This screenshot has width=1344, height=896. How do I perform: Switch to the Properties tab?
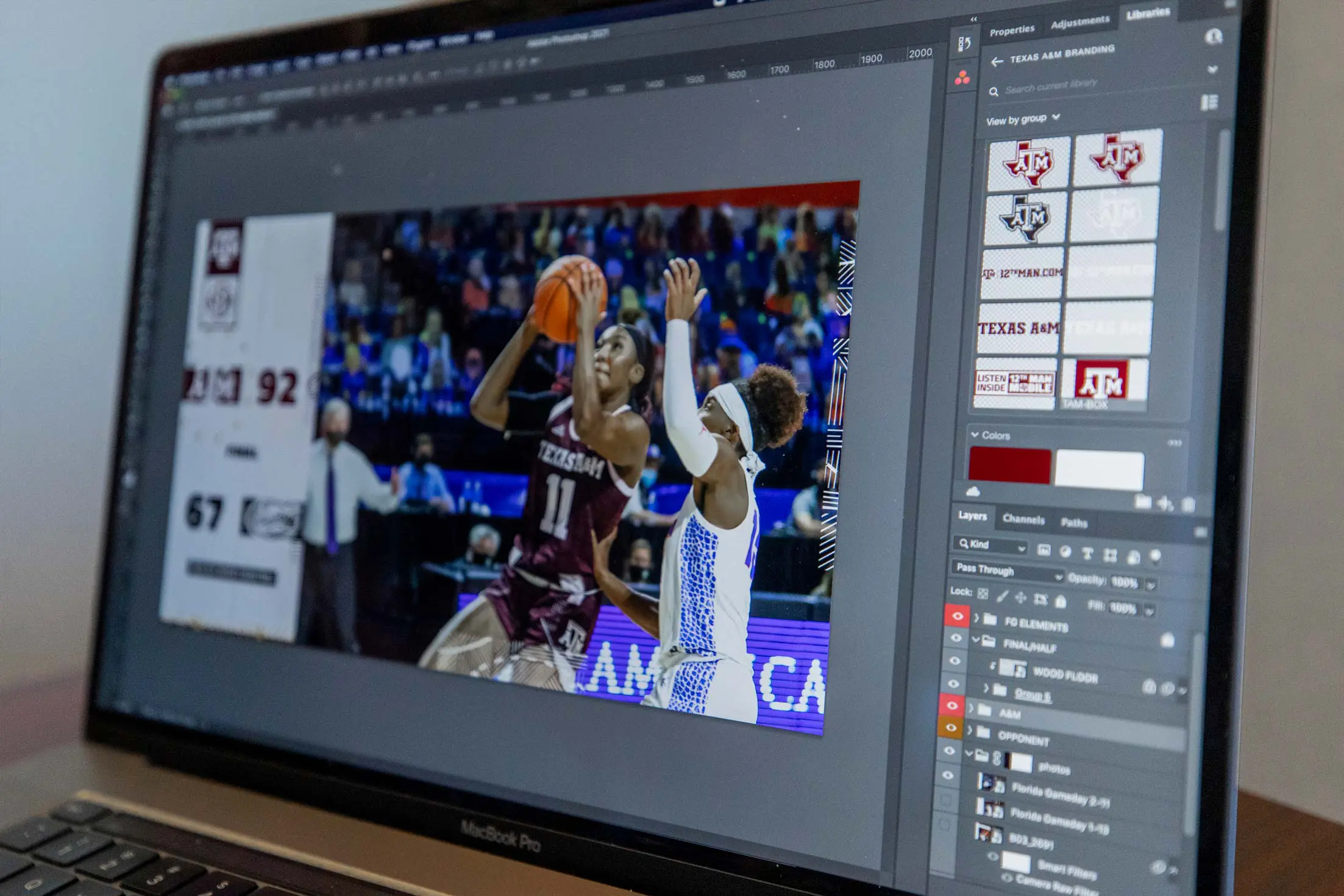click(1012, 30)
